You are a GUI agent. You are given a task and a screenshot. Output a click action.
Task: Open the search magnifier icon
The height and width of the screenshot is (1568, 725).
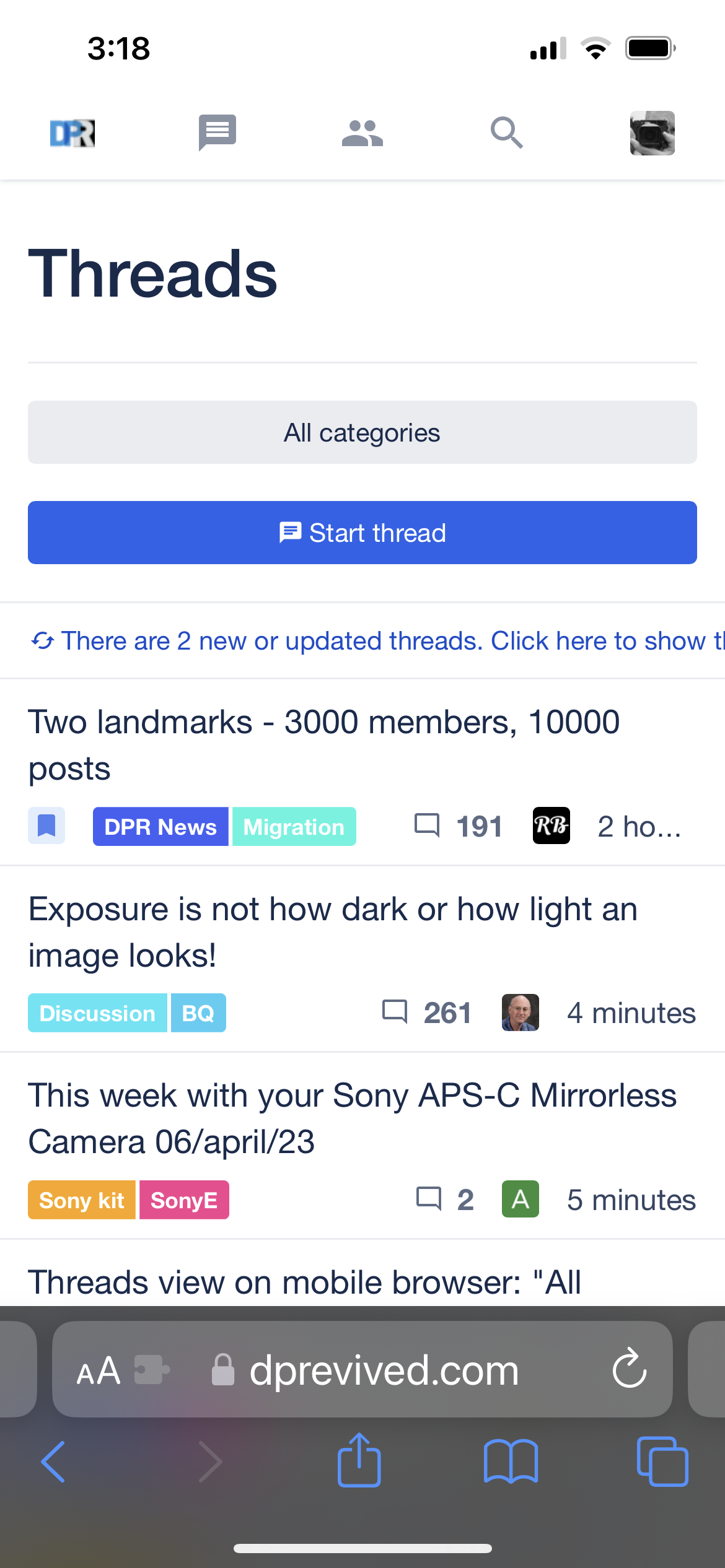click(507, 133)
